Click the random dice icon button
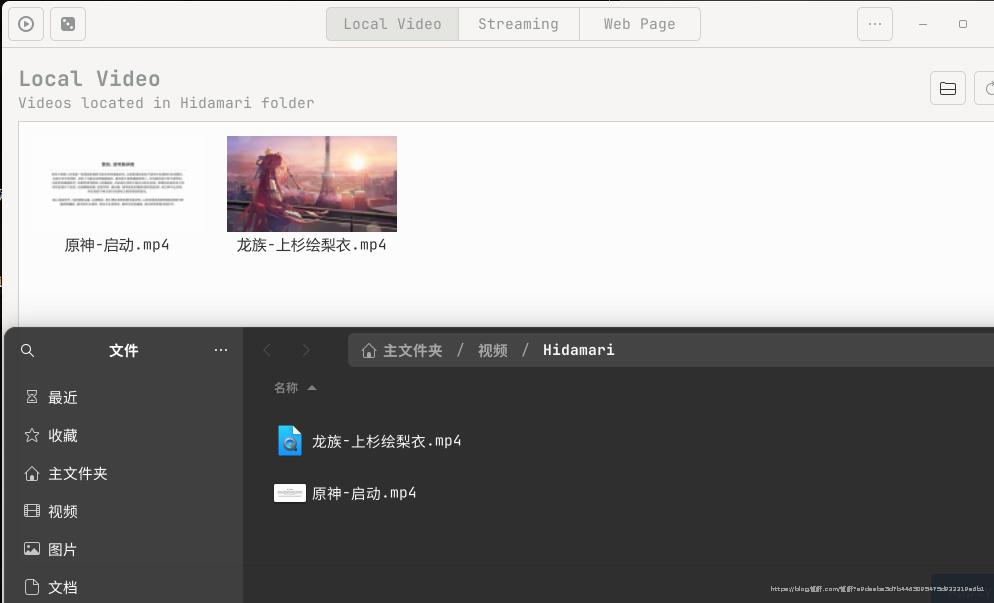The width and height of the screenshot is (994, 603). click(x=68, y=24)
